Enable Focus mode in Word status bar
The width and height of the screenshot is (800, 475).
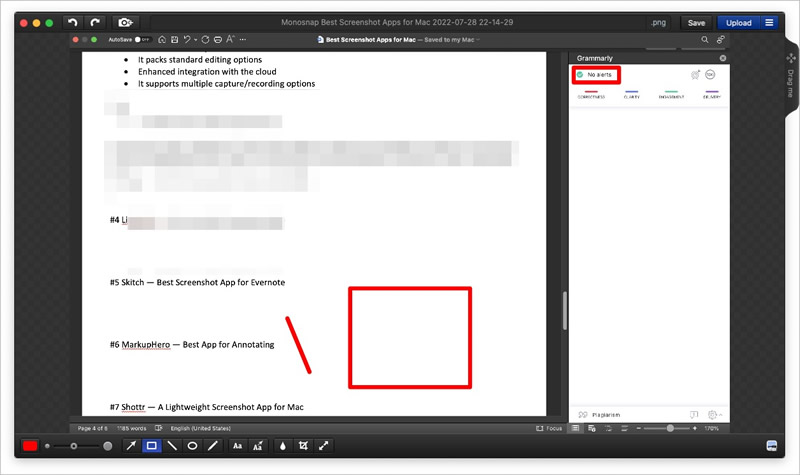(549, 429)
